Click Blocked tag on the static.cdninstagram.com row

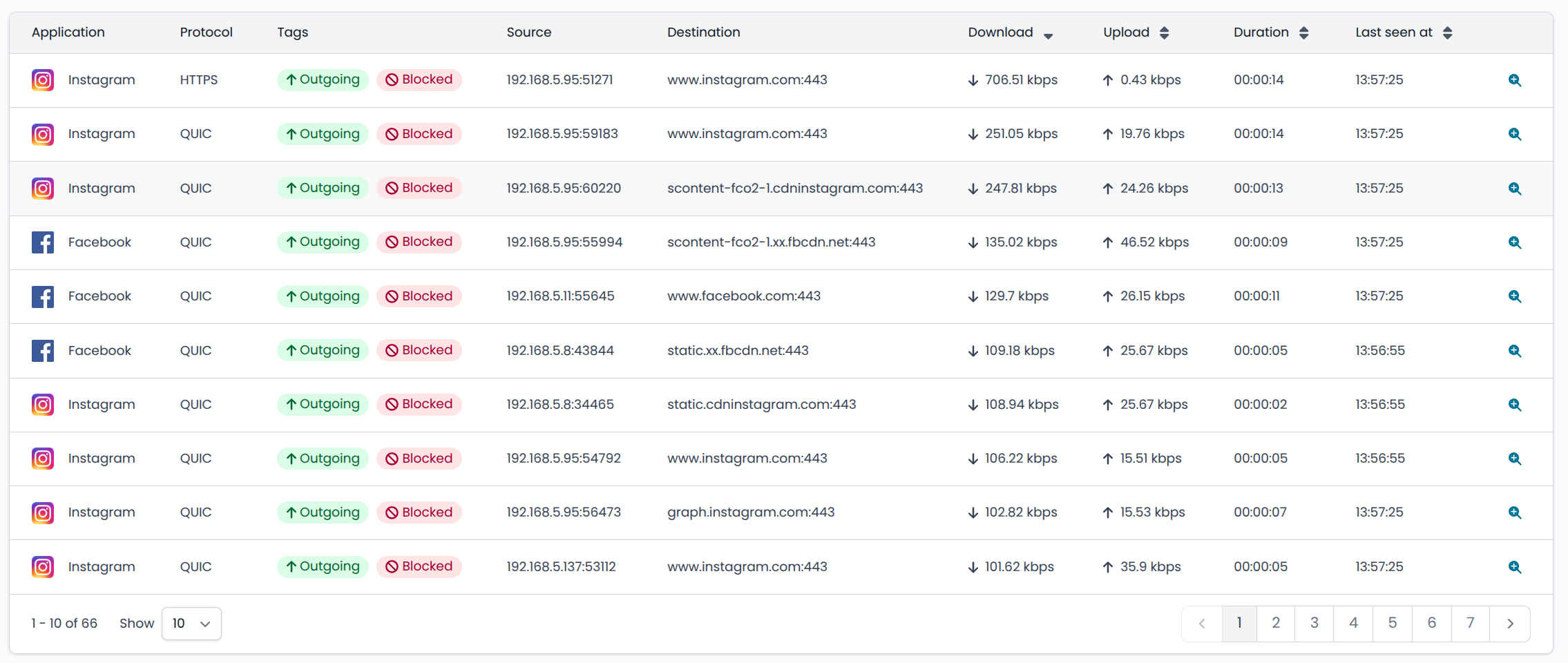coord(419,404)
